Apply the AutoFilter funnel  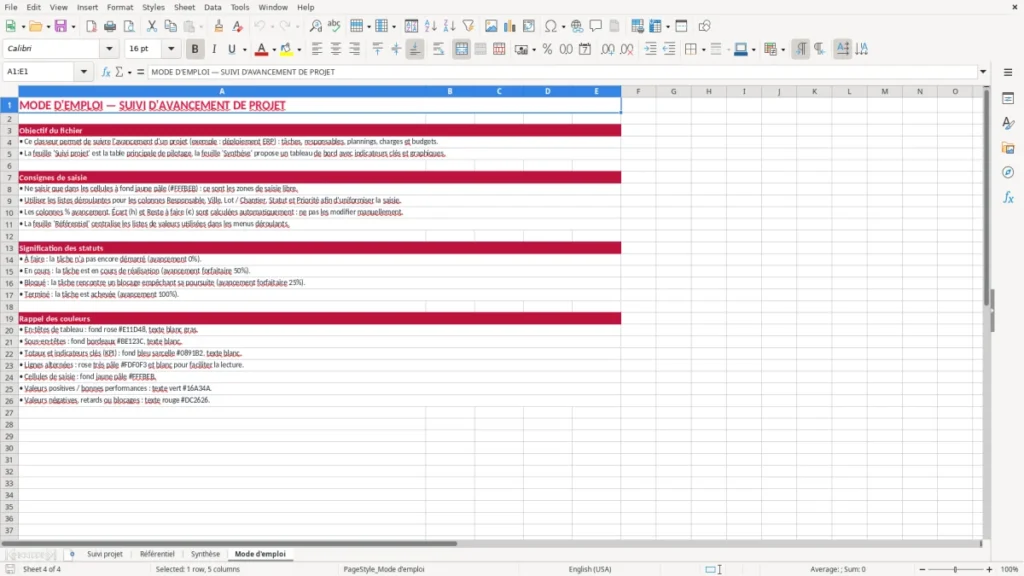click(x=468, y=26)
